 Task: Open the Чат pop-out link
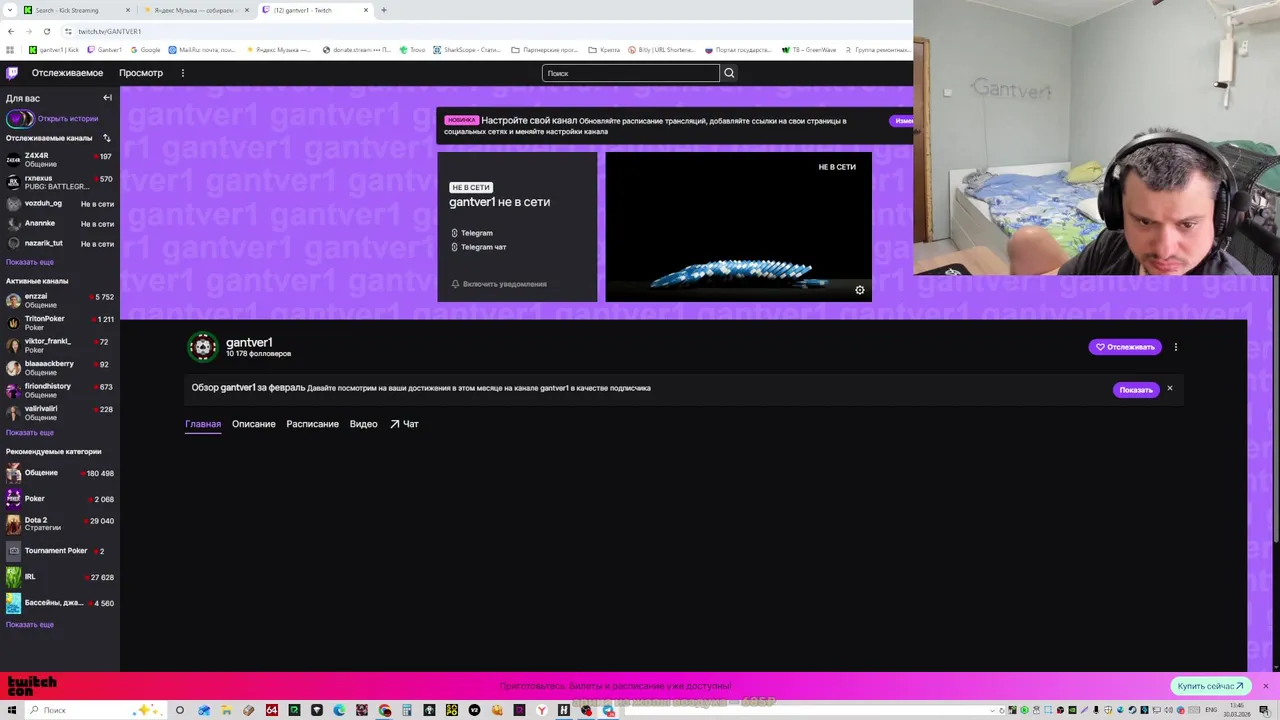pos(404,424)
